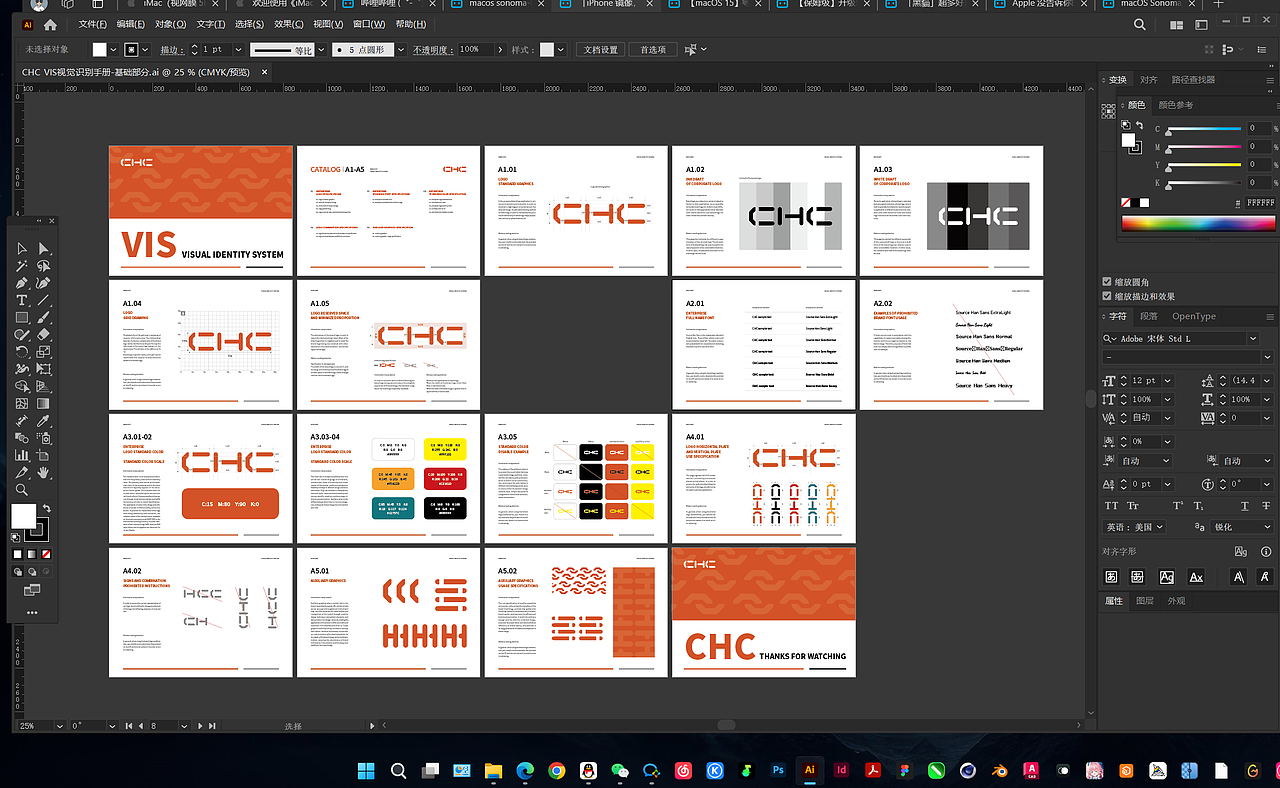
Task: Select the Rectangle tool
Action: pyautogui.click(x=22, y=318)
